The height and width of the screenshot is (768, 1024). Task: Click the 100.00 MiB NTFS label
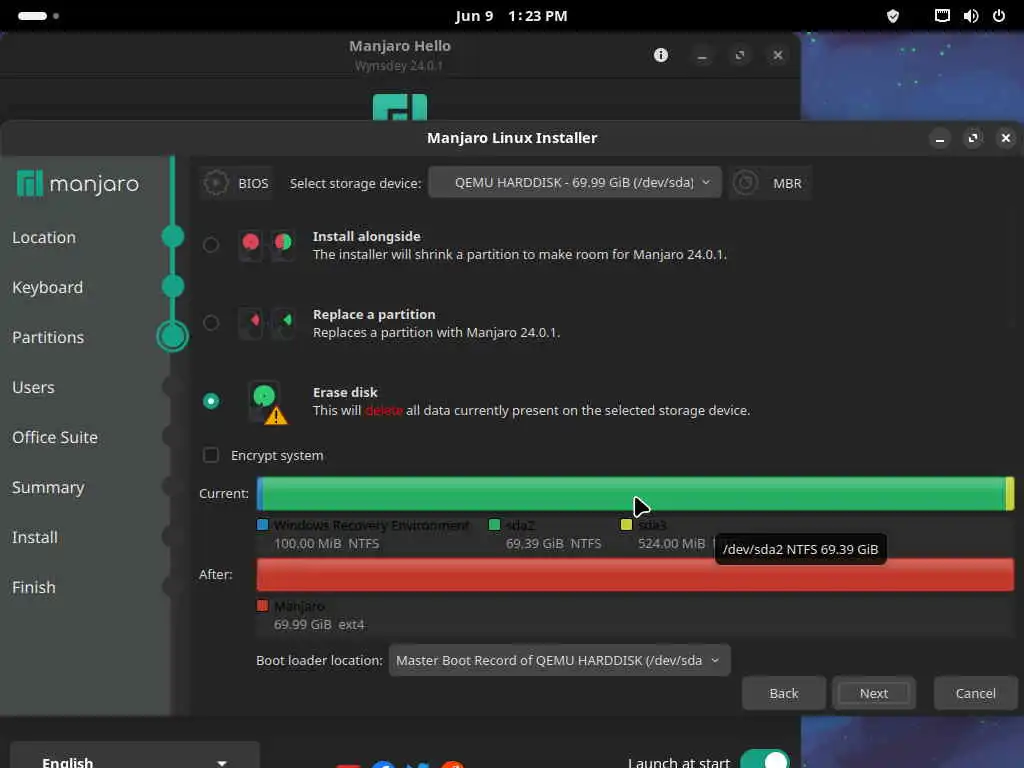click(x=327, y=543)
